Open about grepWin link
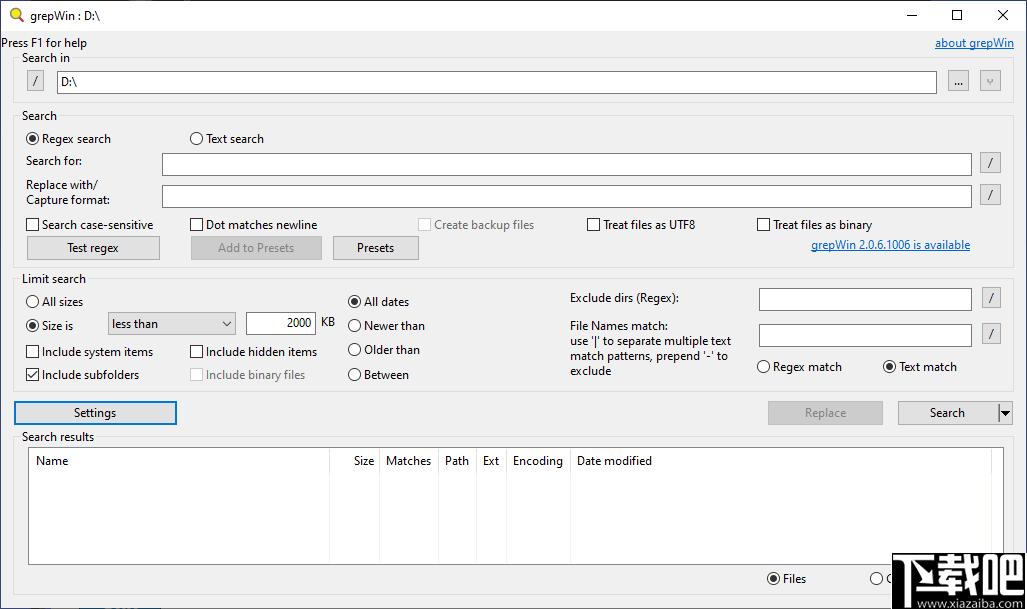Viewport: 1027px width, 609px height. tap(974, 43)
